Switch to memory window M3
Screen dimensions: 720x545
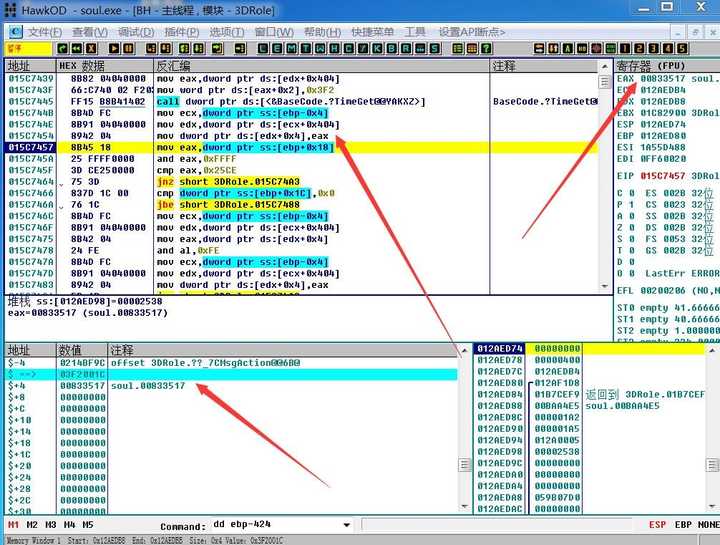51,525
